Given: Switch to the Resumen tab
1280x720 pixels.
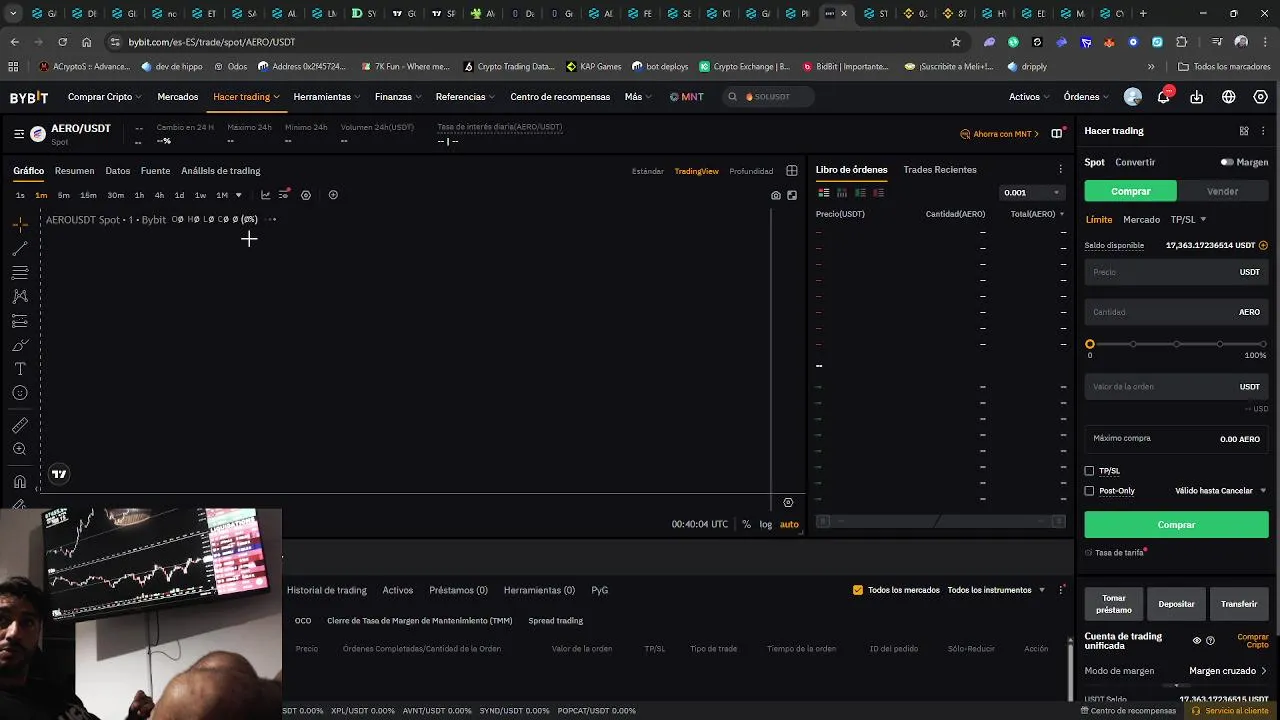Looking at the screenshot, I should [74, 171].
